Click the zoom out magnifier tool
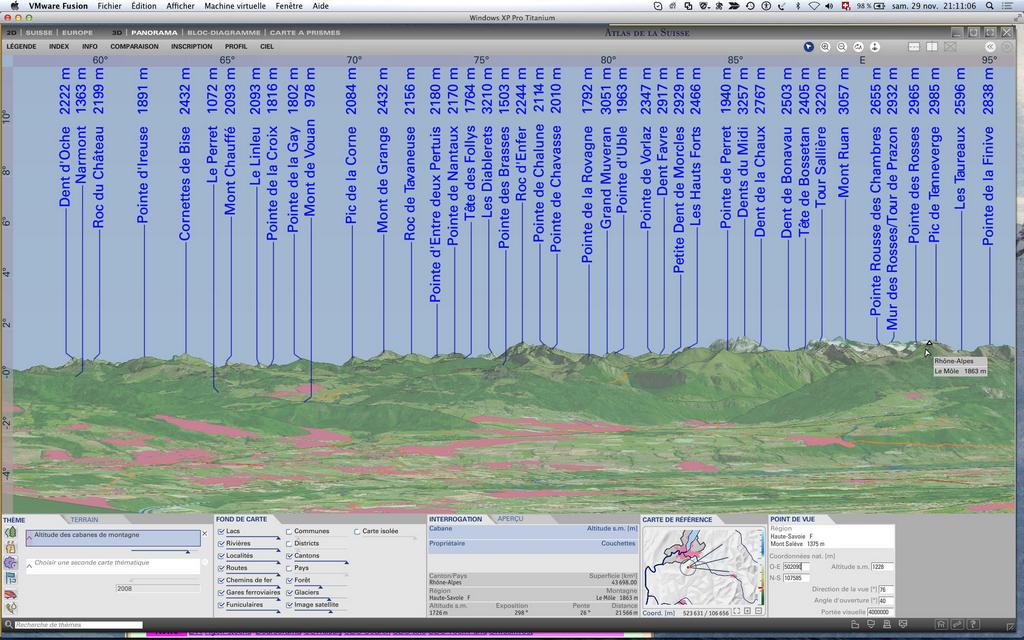The image size is (1024, 640). pos(842,46)
